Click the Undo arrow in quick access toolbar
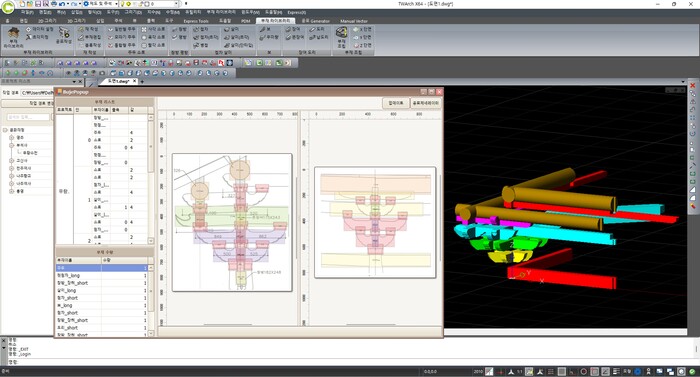This screenshot has height=377, width=700. pos(62,4)
